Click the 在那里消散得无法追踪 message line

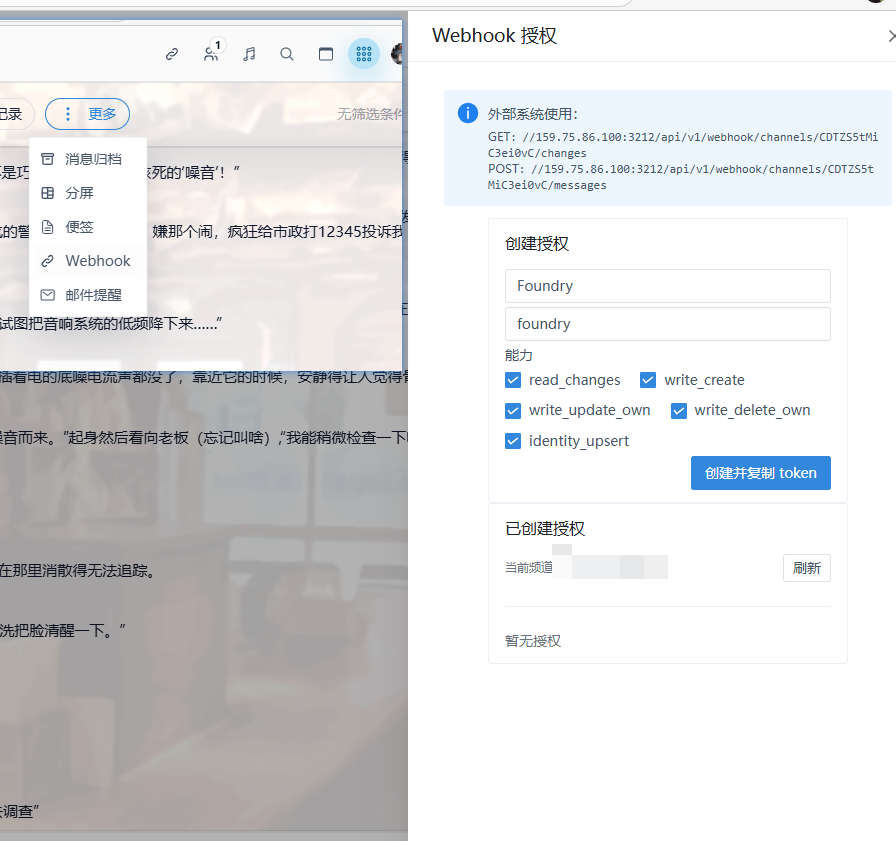[x=78, y=571]
